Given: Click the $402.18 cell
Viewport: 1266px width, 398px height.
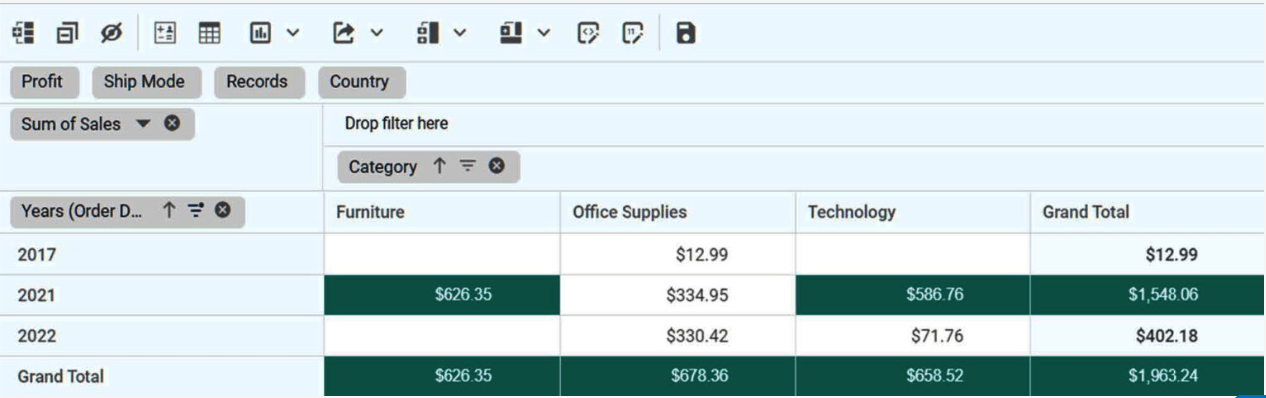Looking at the screenshot, I should point(1148,336).
